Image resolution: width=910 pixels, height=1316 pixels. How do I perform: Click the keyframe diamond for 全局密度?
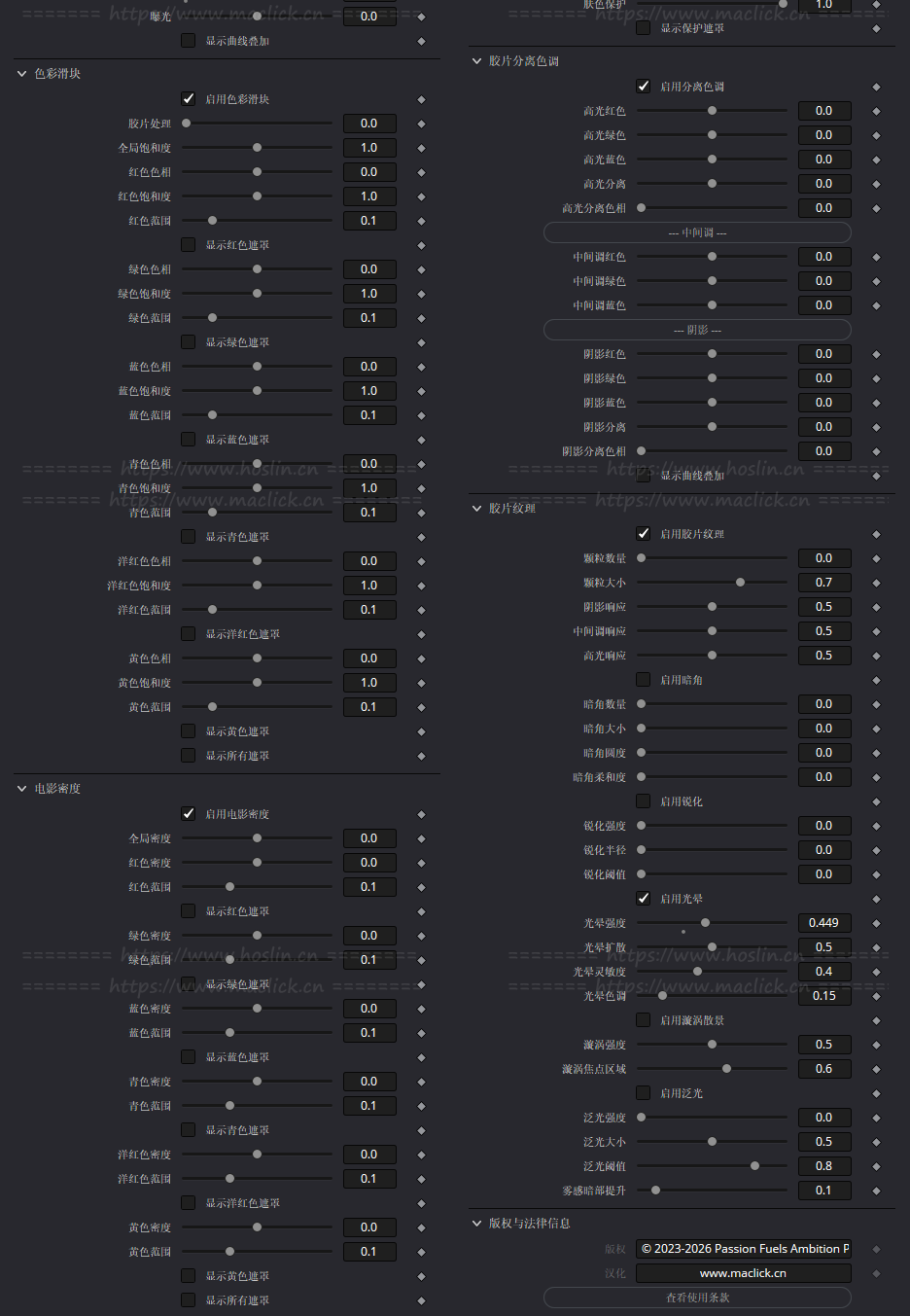tap(421, 838)
